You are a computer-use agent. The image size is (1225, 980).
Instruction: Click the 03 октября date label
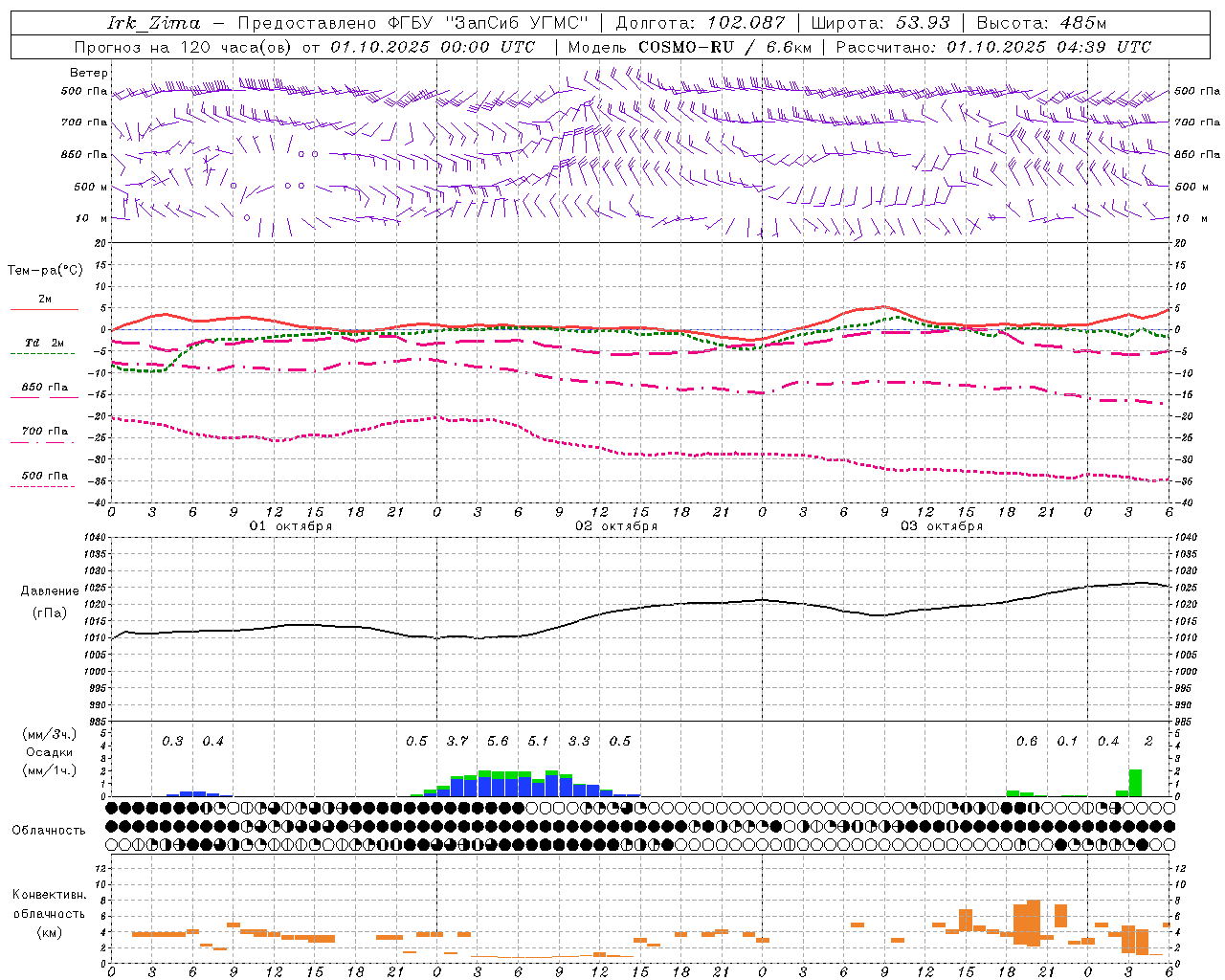pos(941,526)
